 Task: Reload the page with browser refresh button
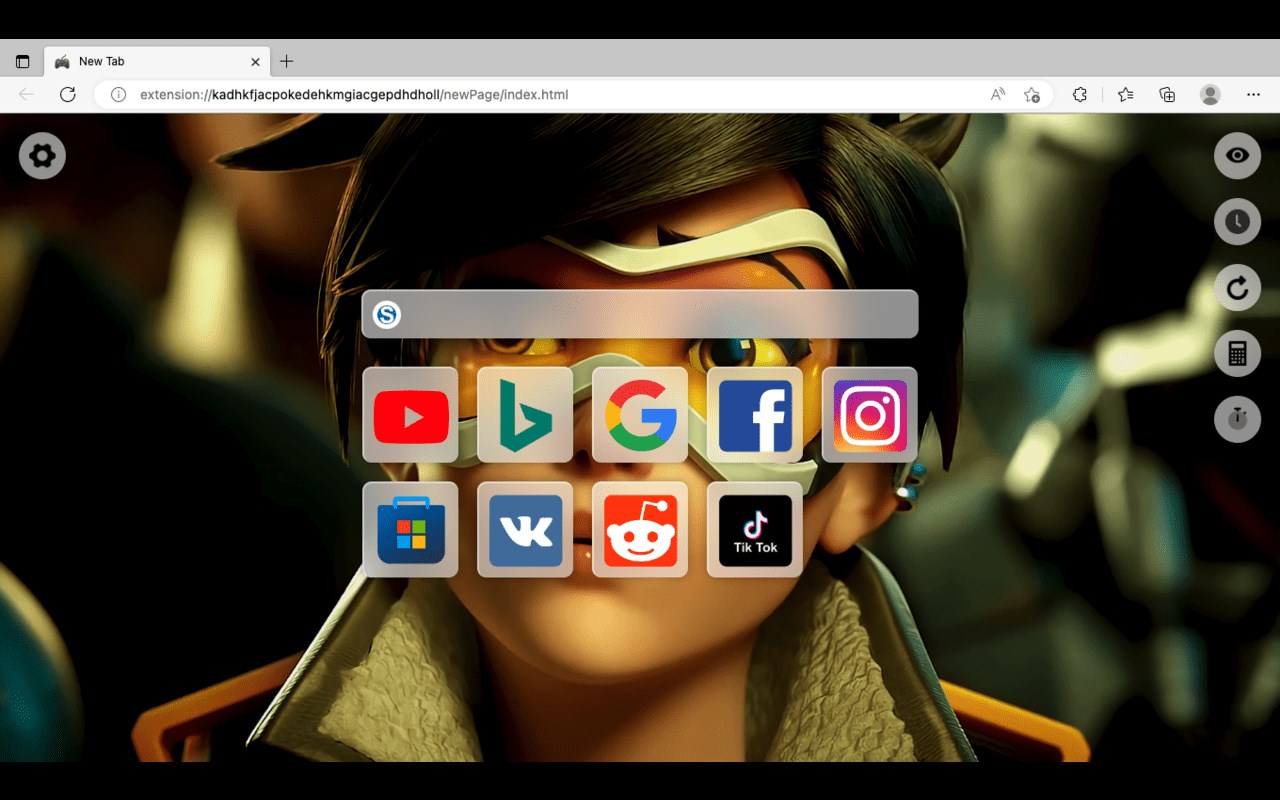coord(68,95)
